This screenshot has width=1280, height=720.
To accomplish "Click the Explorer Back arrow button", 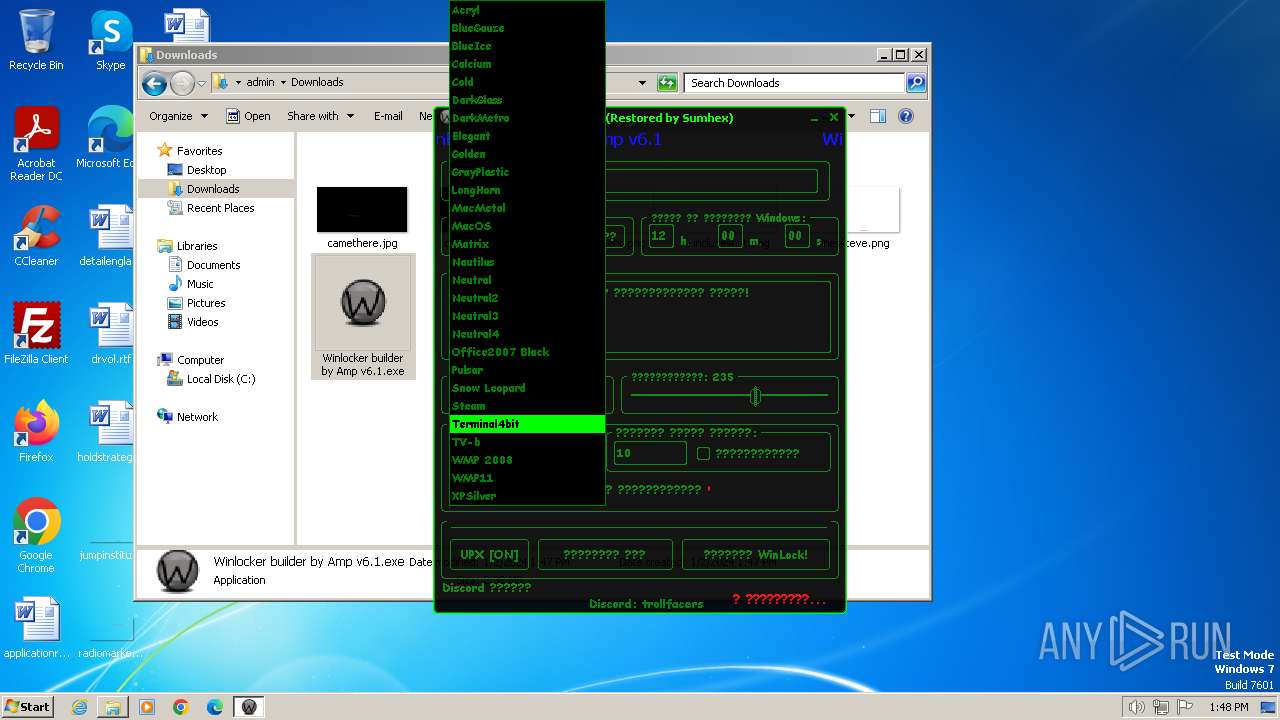I will coord(154,83).
